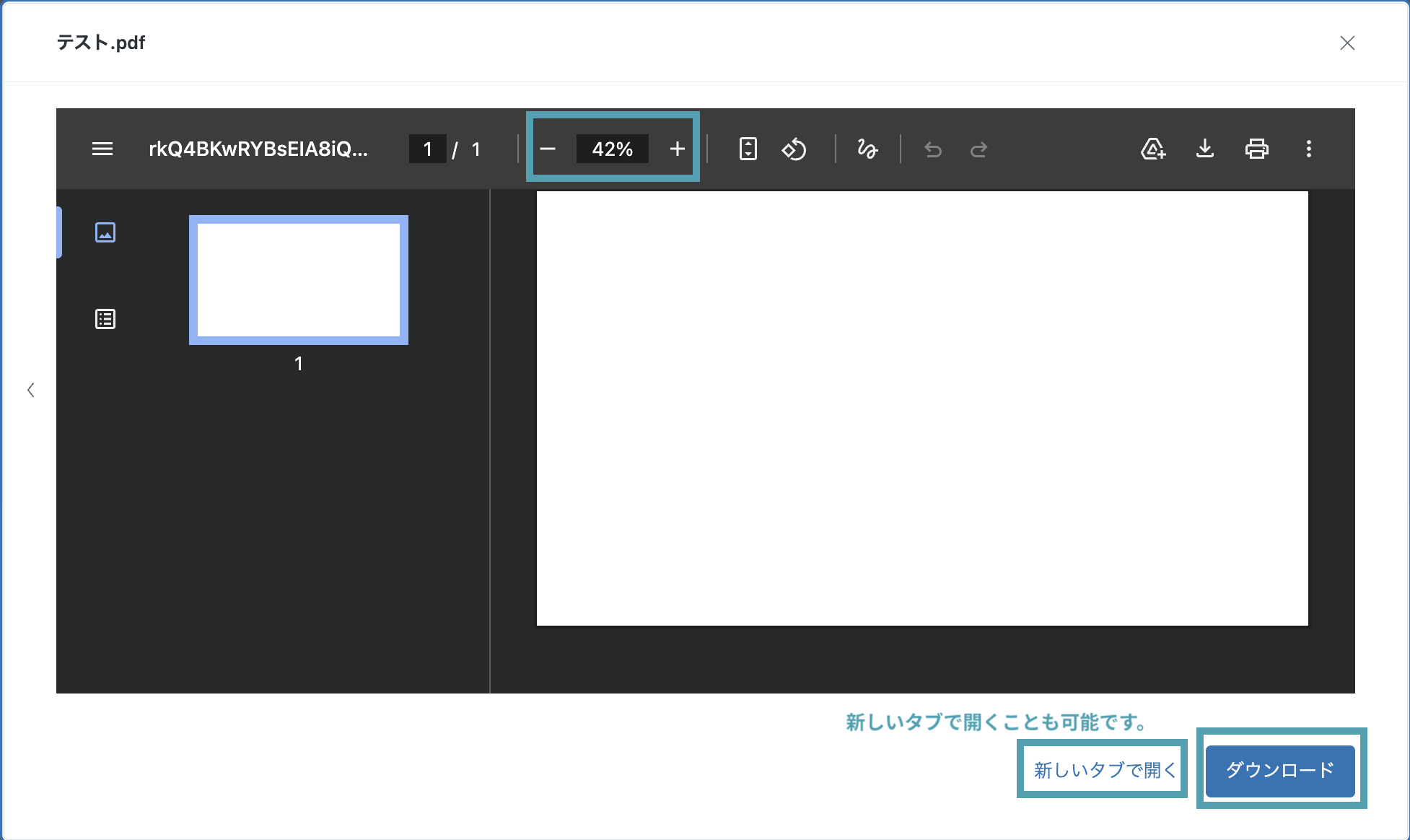Undo the last annotation
The height and width of the screenshot is (840, 1410).
[x=933, y=149]
